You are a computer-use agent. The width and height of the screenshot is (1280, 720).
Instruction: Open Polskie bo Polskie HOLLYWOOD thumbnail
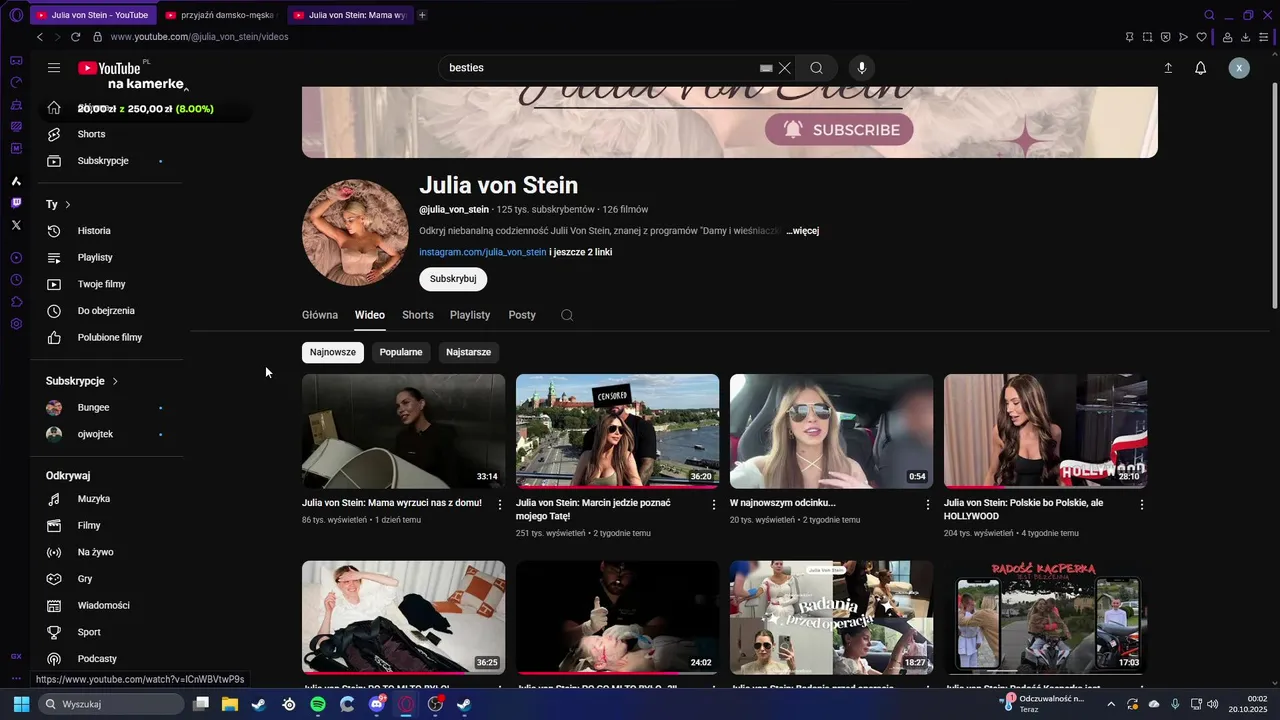(x=1046, y=431)
